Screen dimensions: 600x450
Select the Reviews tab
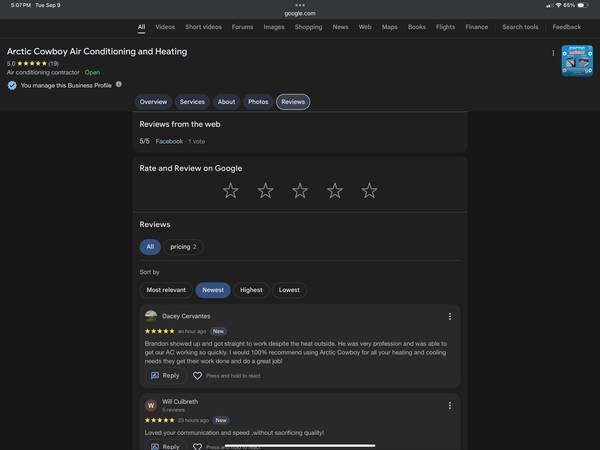pos(293,102)
